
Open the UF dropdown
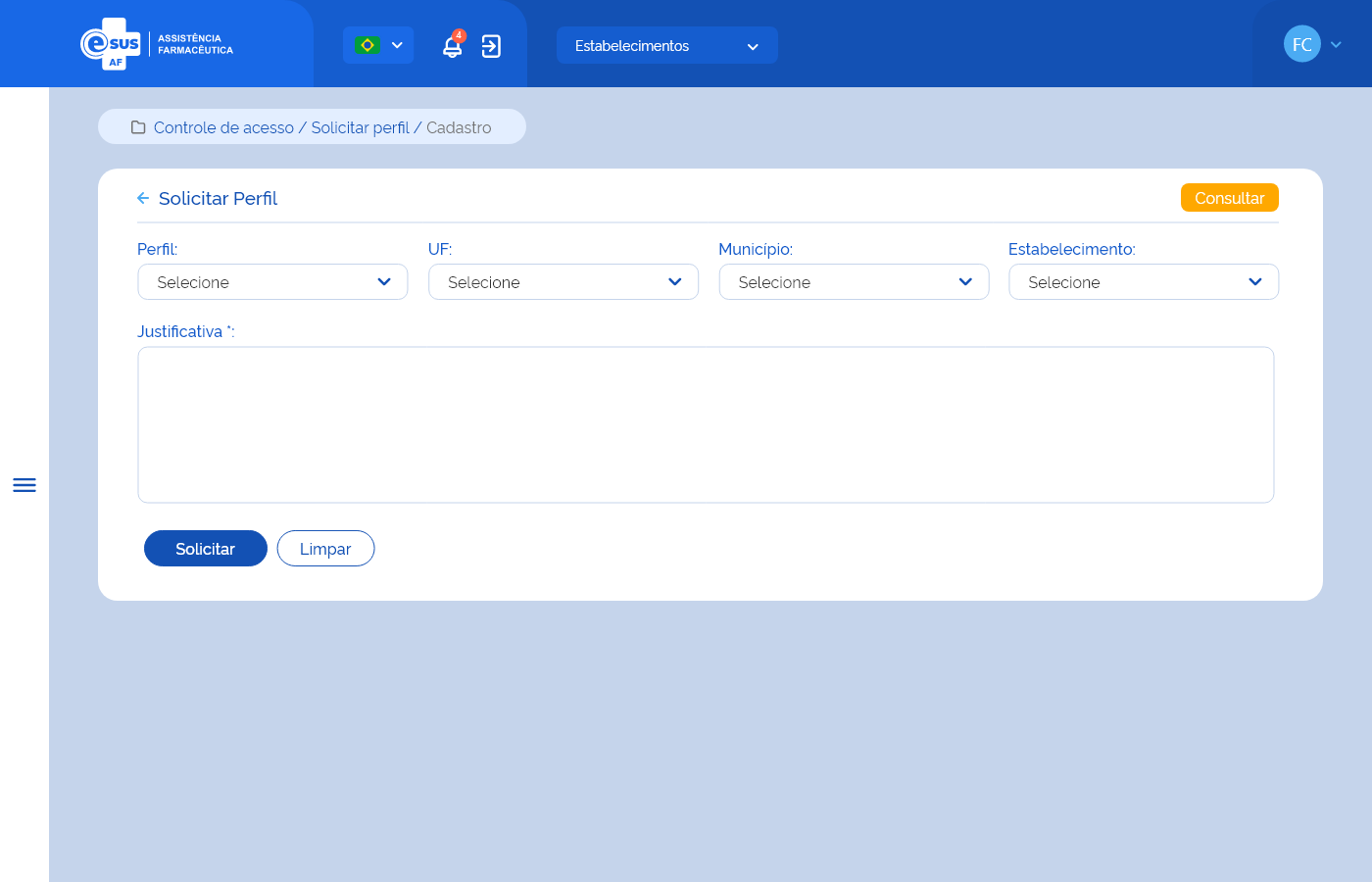point(563,282)
